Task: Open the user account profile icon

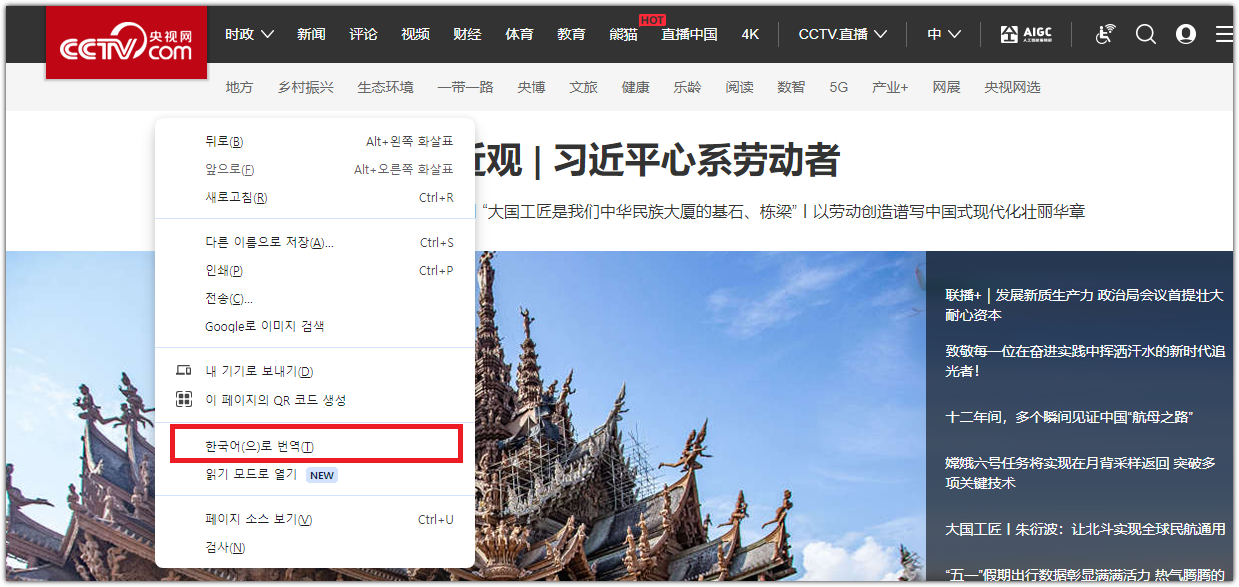Action: click(x=1186, y=34)
